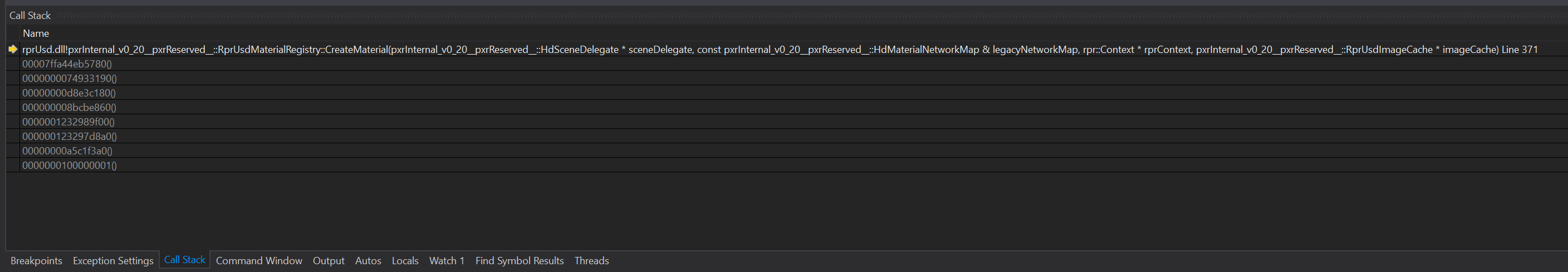Click the yellow current-frame arrow icon

click(x=13, y=50)
